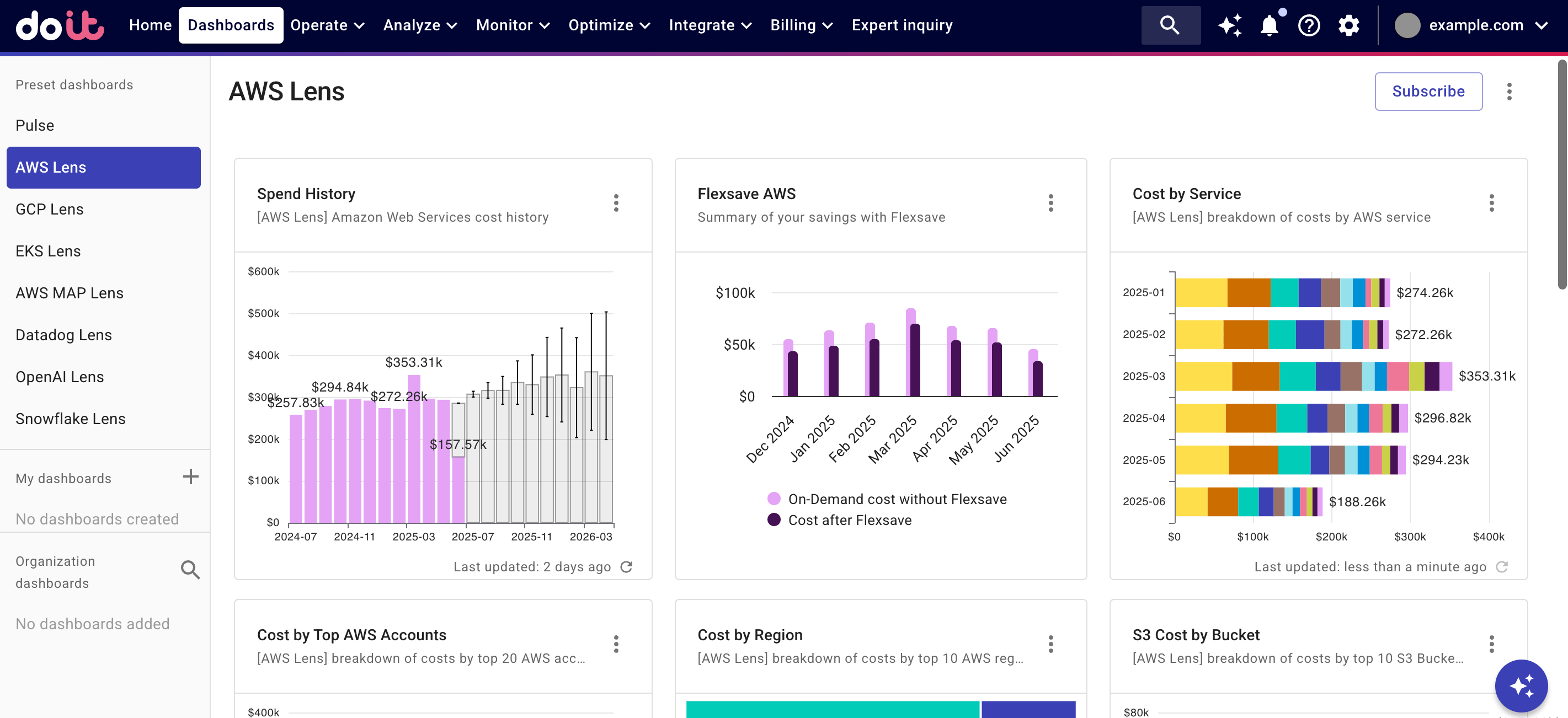Expand the Billing menu

coord(801,25)
